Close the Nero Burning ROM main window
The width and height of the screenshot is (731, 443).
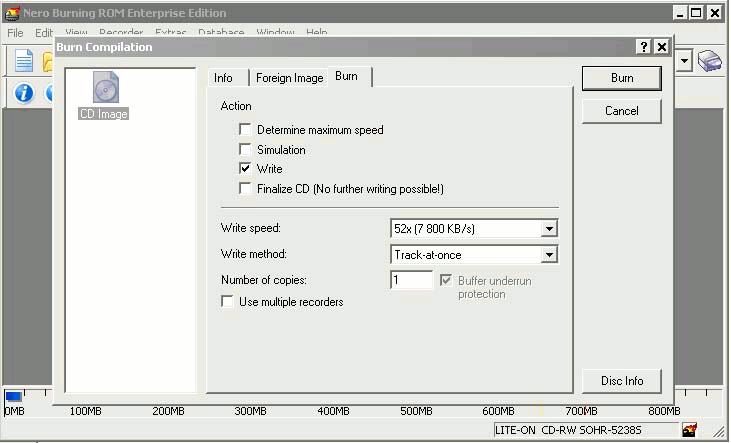pos(715,13)
